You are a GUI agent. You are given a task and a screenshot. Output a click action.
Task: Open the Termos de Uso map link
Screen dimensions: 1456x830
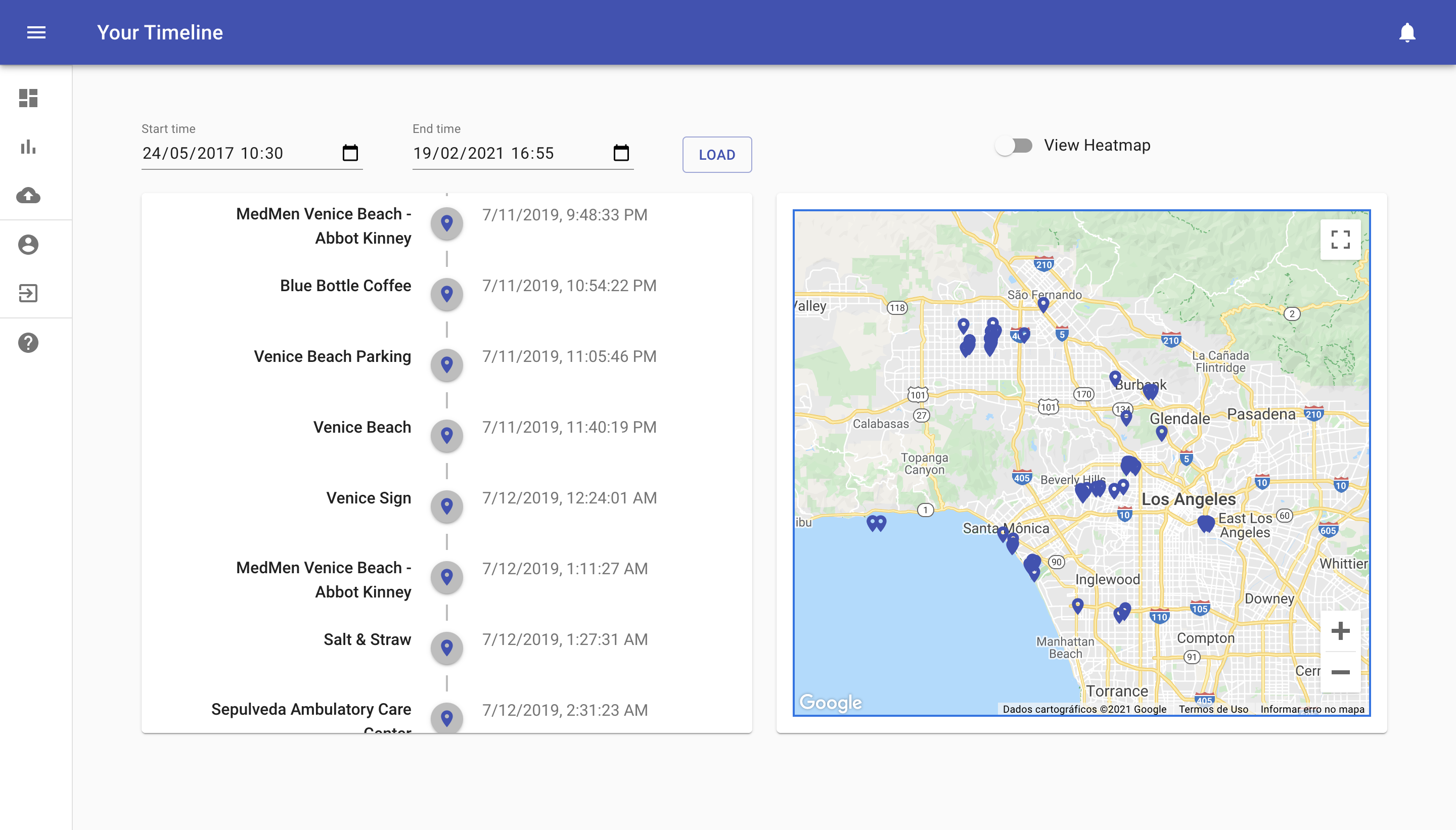point(1213,709)
